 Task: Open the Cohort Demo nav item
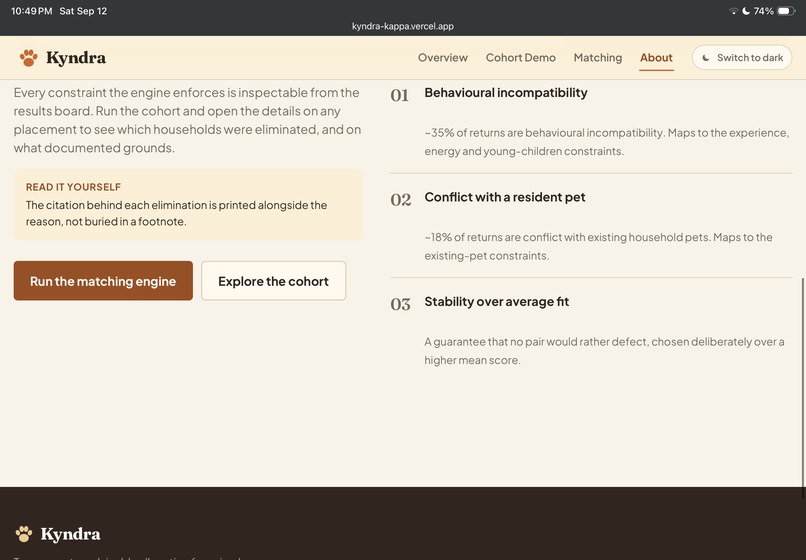coord(521,58)
